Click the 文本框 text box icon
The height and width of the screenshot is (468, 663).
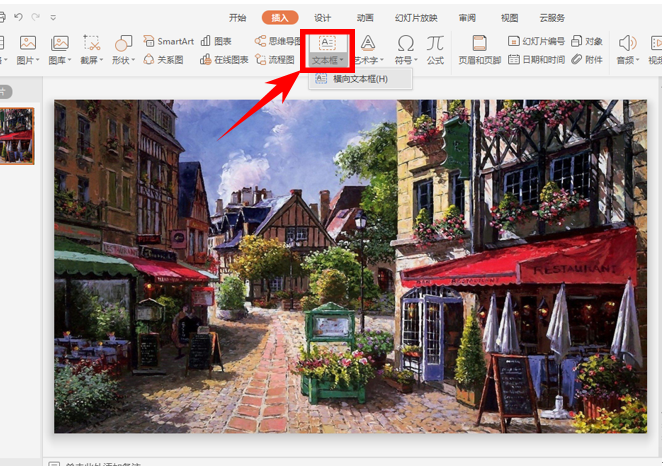point(327,43)
